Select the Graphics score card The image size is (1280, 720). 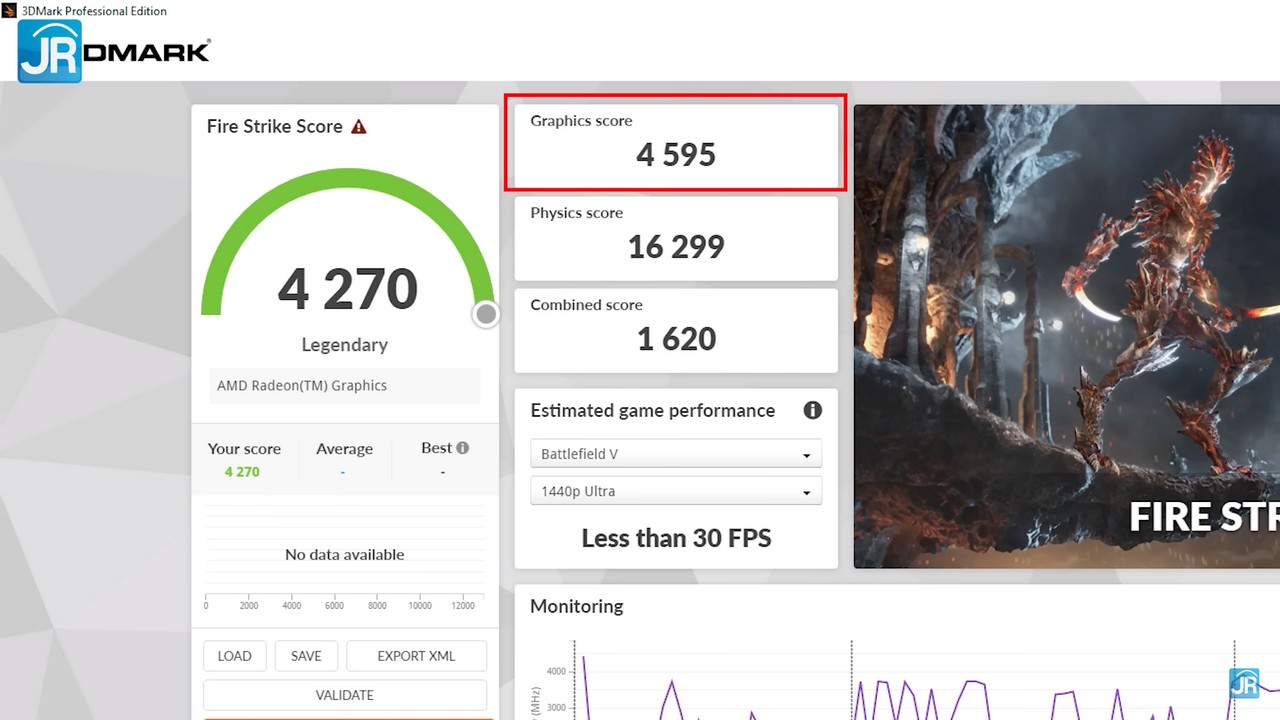(x=676, y=143)
